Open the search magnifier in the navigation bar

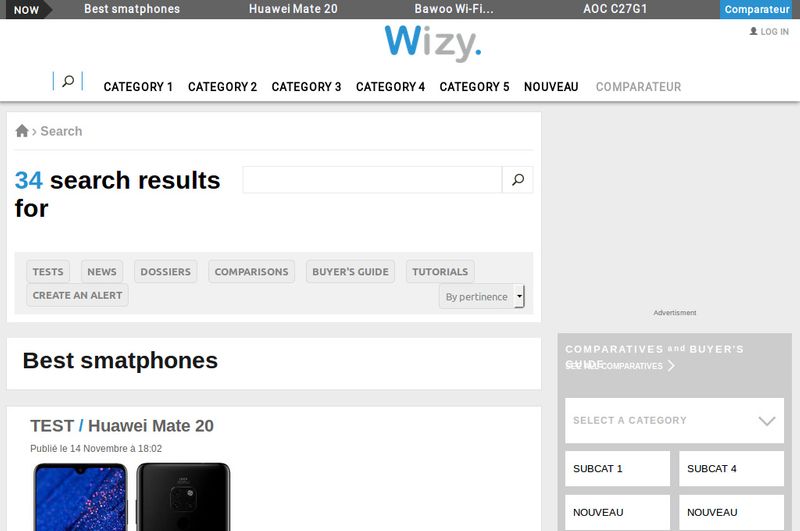pos(68,81)
